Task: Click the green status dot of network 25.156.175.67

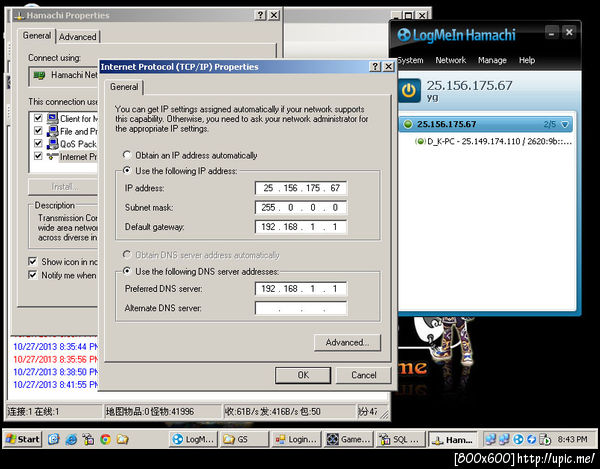Action: [x=408, y=124]
